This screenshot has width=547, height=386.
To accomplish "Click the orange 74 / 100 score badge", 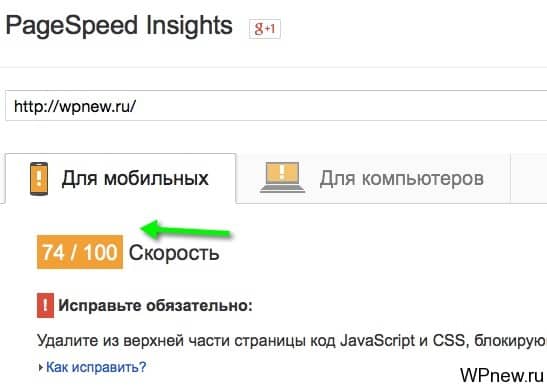I will click(x=80, y=252).
